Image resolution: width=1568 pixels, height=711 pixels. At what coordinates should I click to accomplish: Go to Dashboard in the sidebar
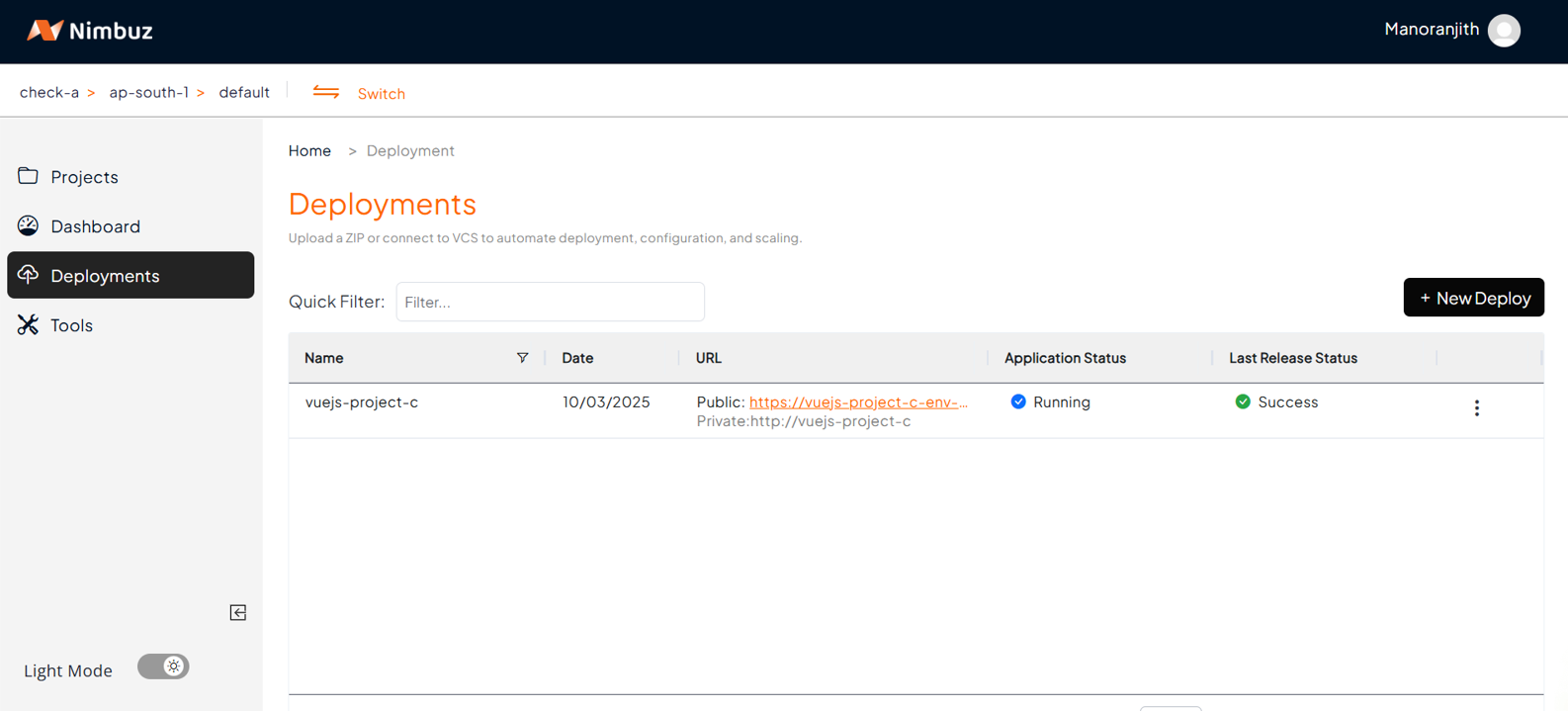[95, 226]
